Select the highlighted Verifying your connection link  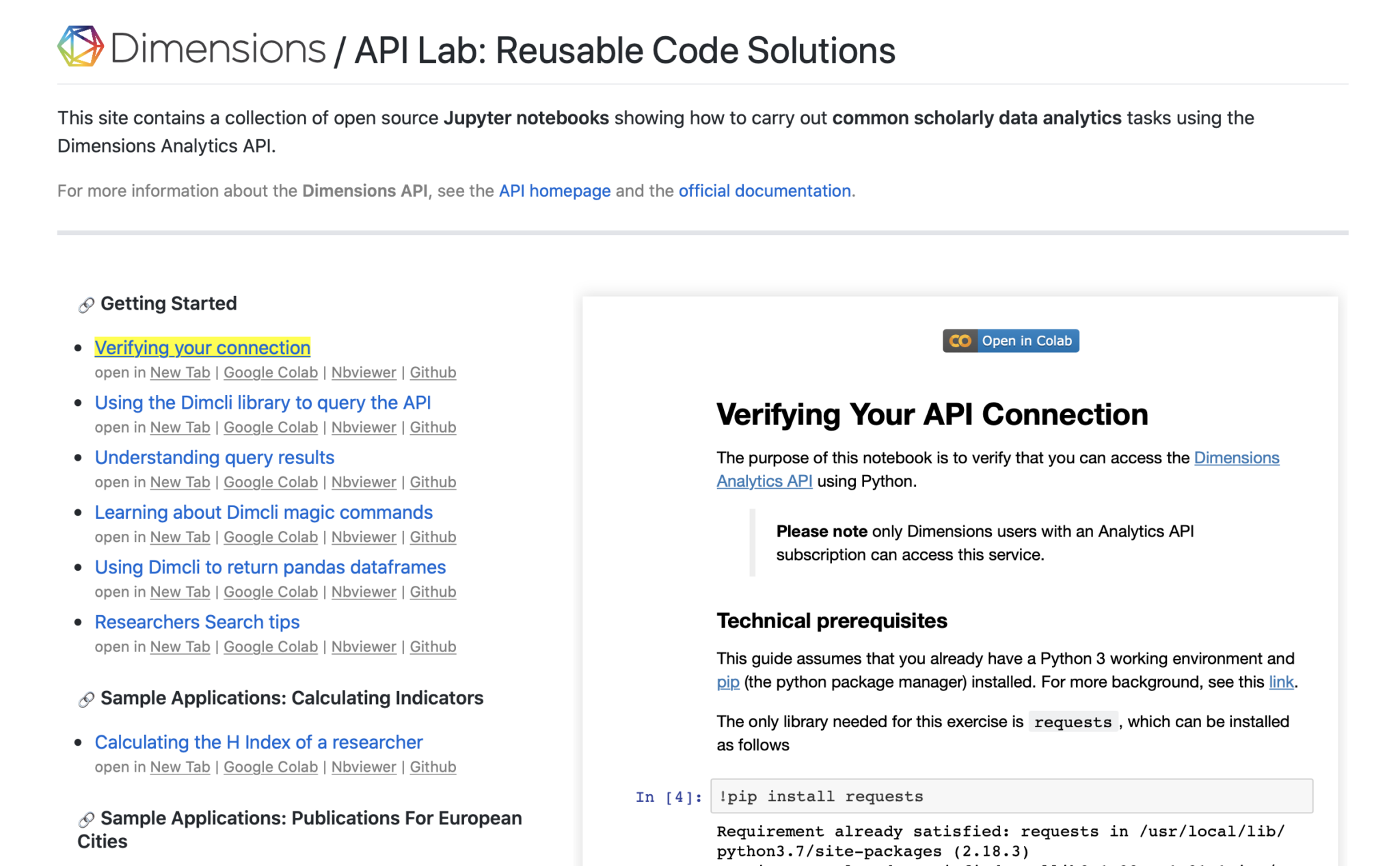(202, 348)
